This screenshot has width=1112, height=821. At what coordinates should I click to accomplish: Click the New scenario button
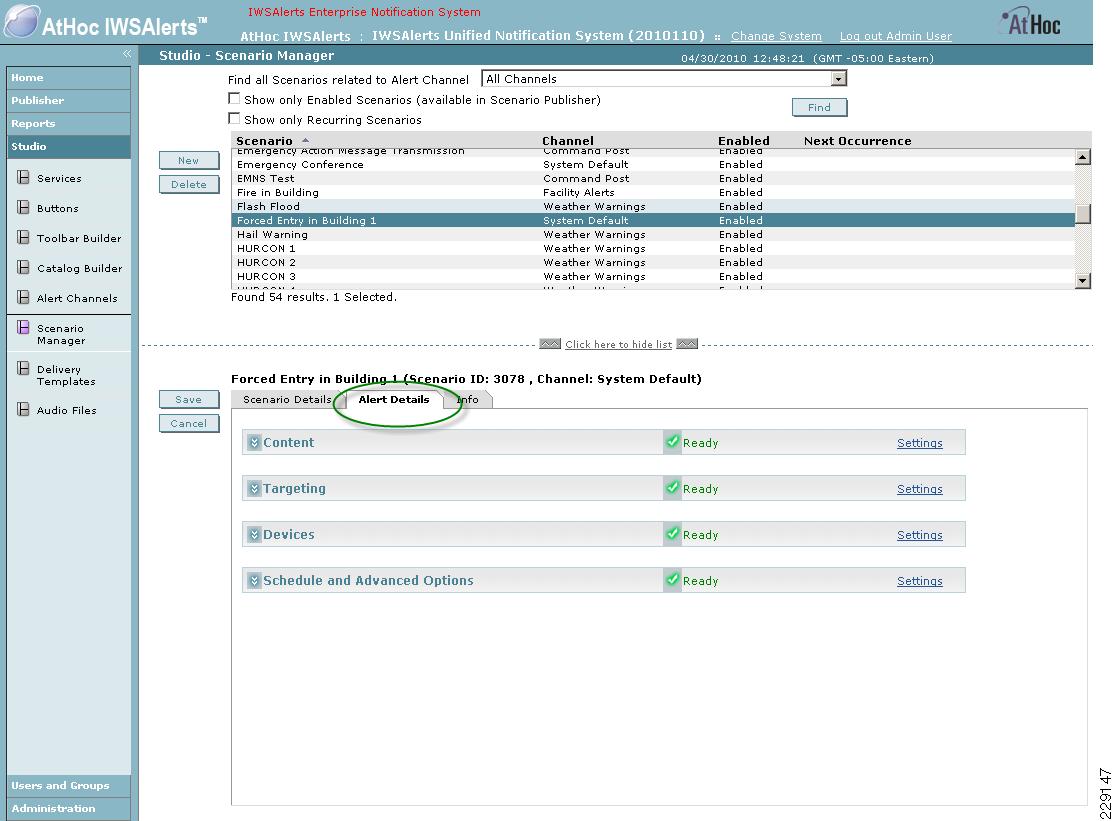pyautogui.click(x=189, y=160)
